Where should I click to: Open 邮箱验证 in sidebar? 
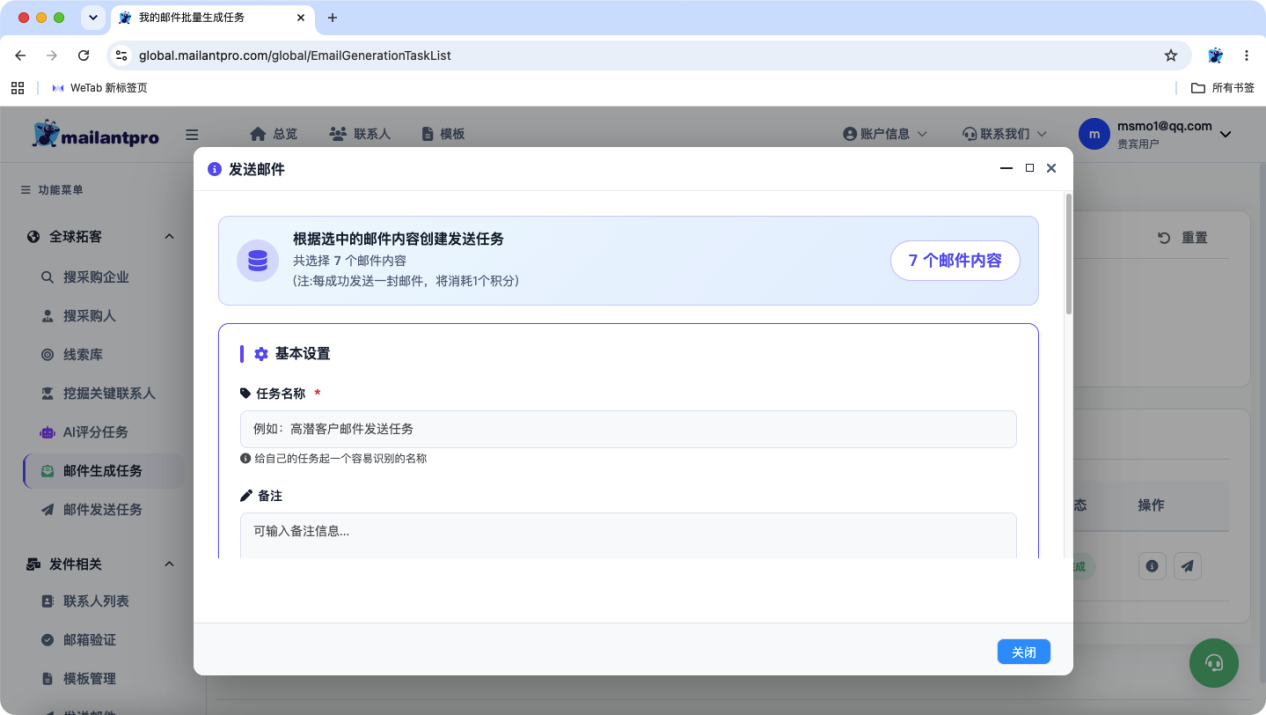pyautogui.click(x=89, y=640)
